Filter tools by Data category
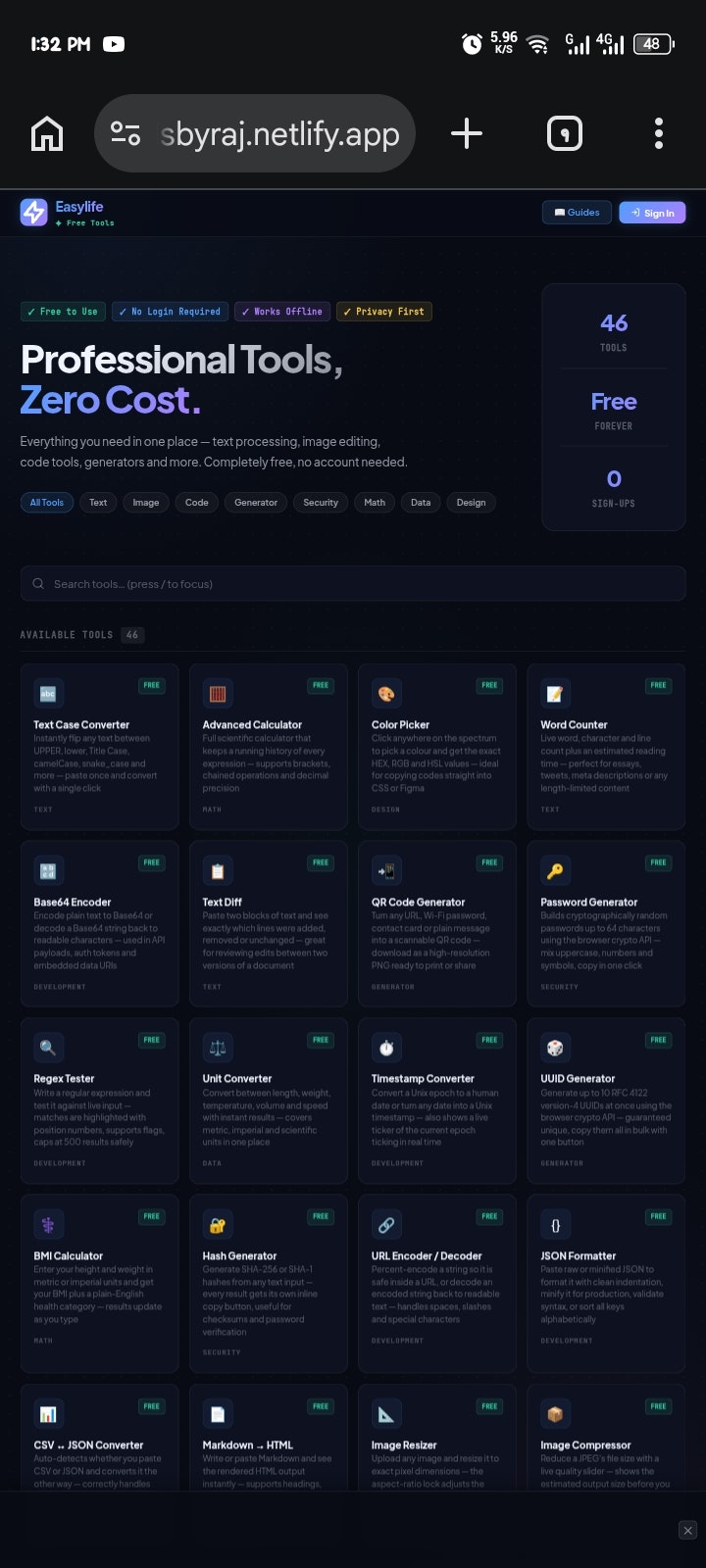Viewport: 706px width, 1568px height. coord(421,503)
